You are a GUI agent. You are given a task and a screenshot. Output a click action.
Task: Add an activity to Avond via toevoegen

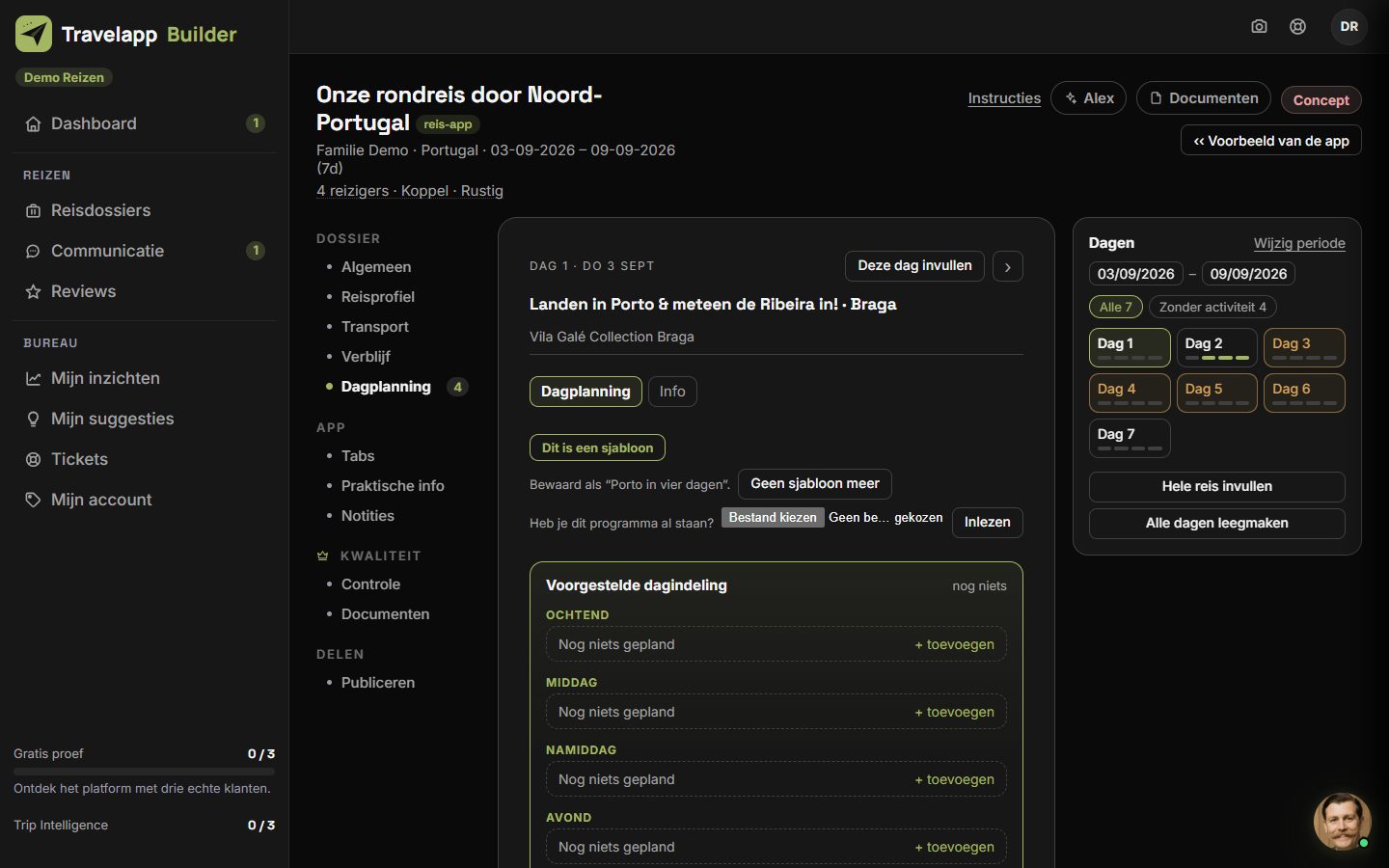click(954, 847)
